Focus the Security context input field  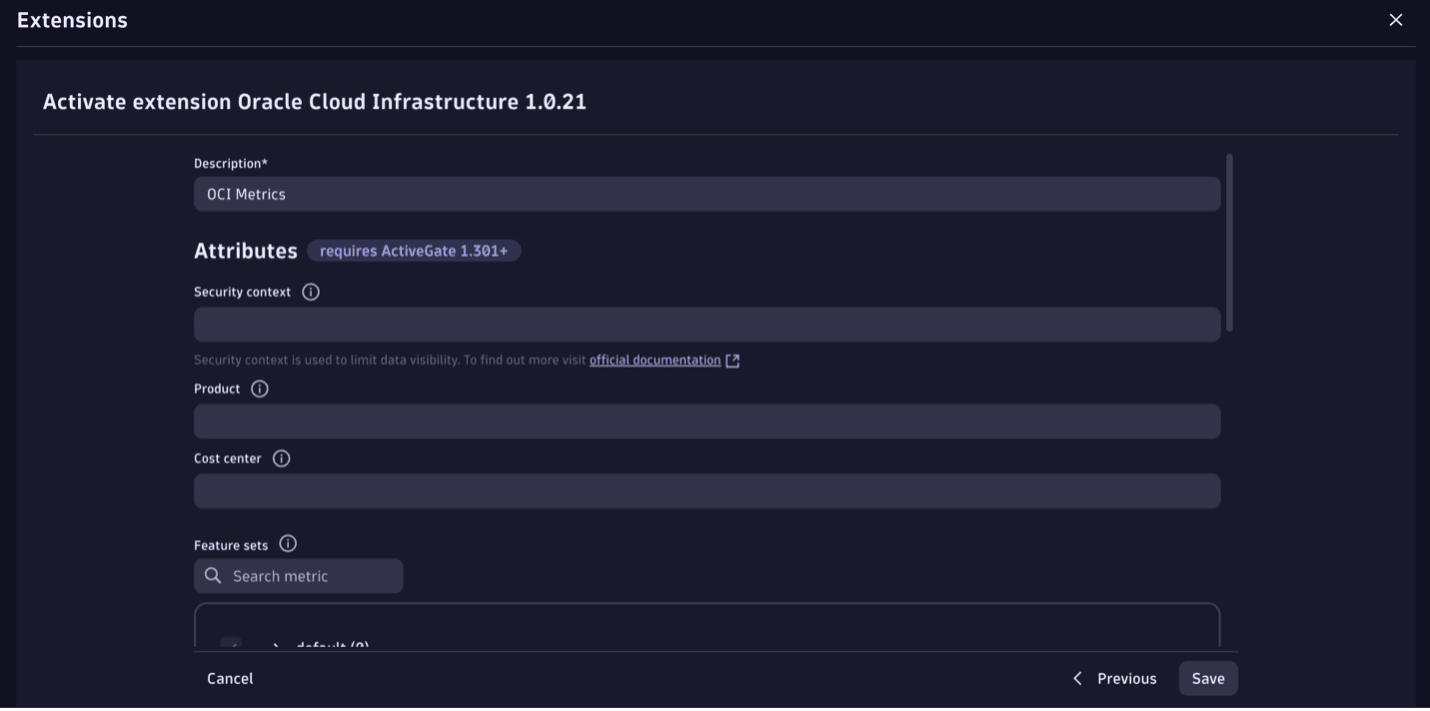tap(707, 325)
